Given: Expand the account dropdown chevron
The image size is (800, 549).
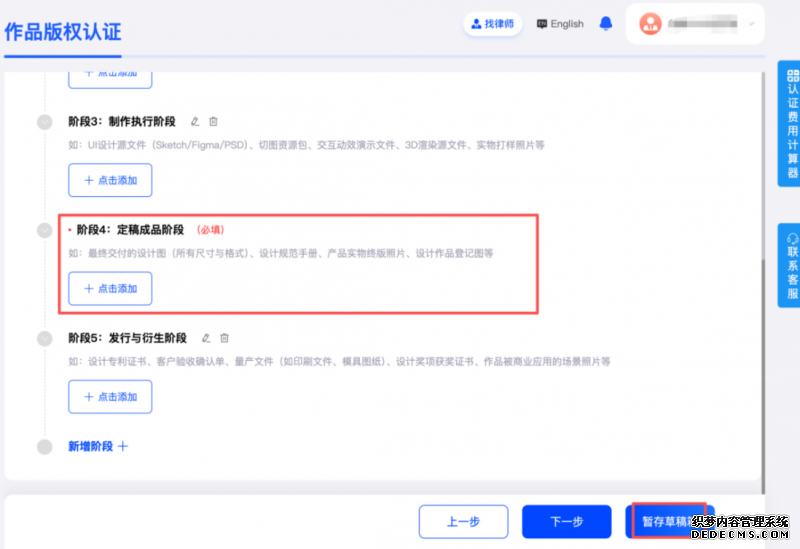Looking at the screenshot, I should point(752,24).
